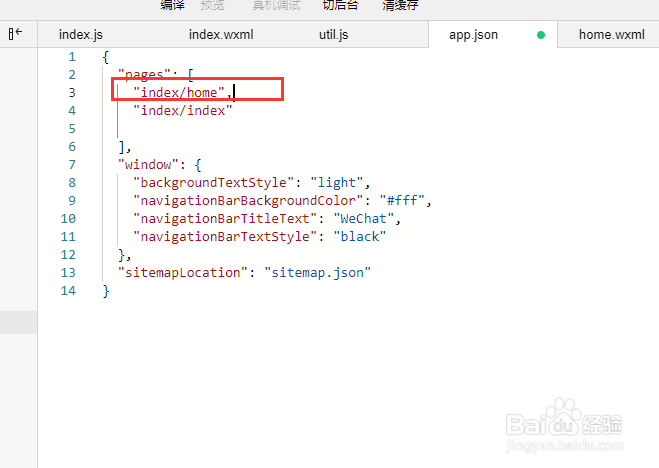Screen dimensions: 659x468
Task: Click the "backgroundTextStyle" key
Action: coord(213,183)
